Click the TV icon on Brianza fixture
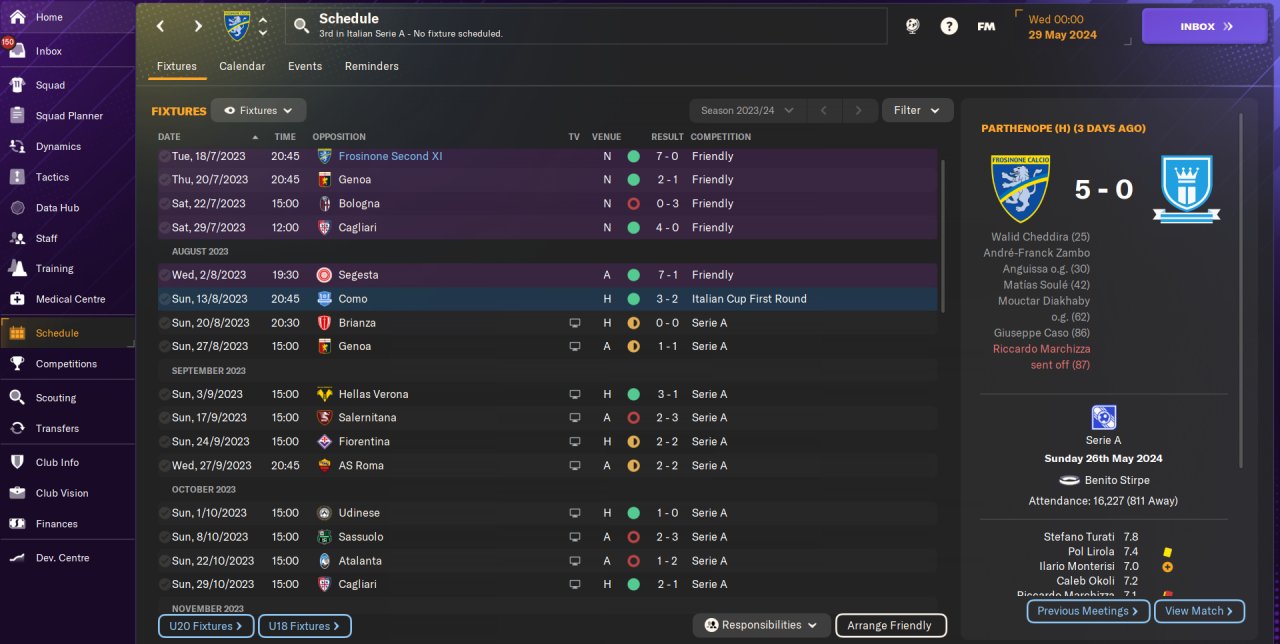Screen dimensions: 1280x644 pyautogui.click(x=575, y=323)
